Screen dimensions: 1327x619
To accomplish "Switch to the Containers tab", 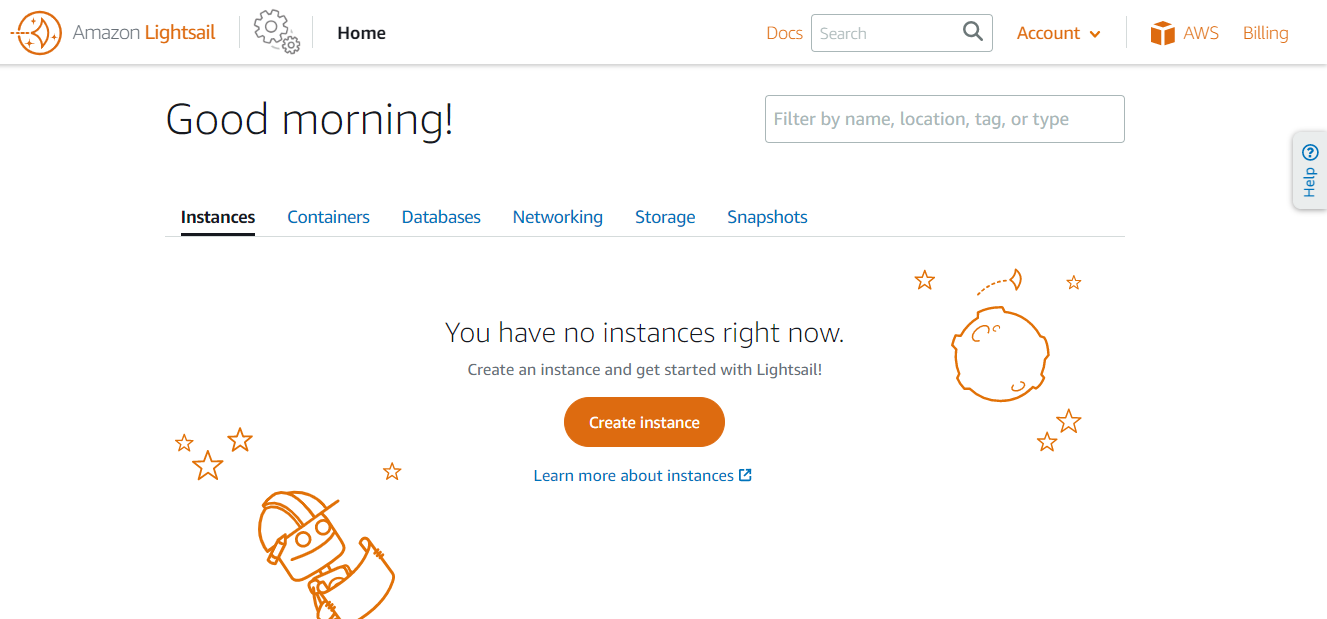I will click(328, 217).
